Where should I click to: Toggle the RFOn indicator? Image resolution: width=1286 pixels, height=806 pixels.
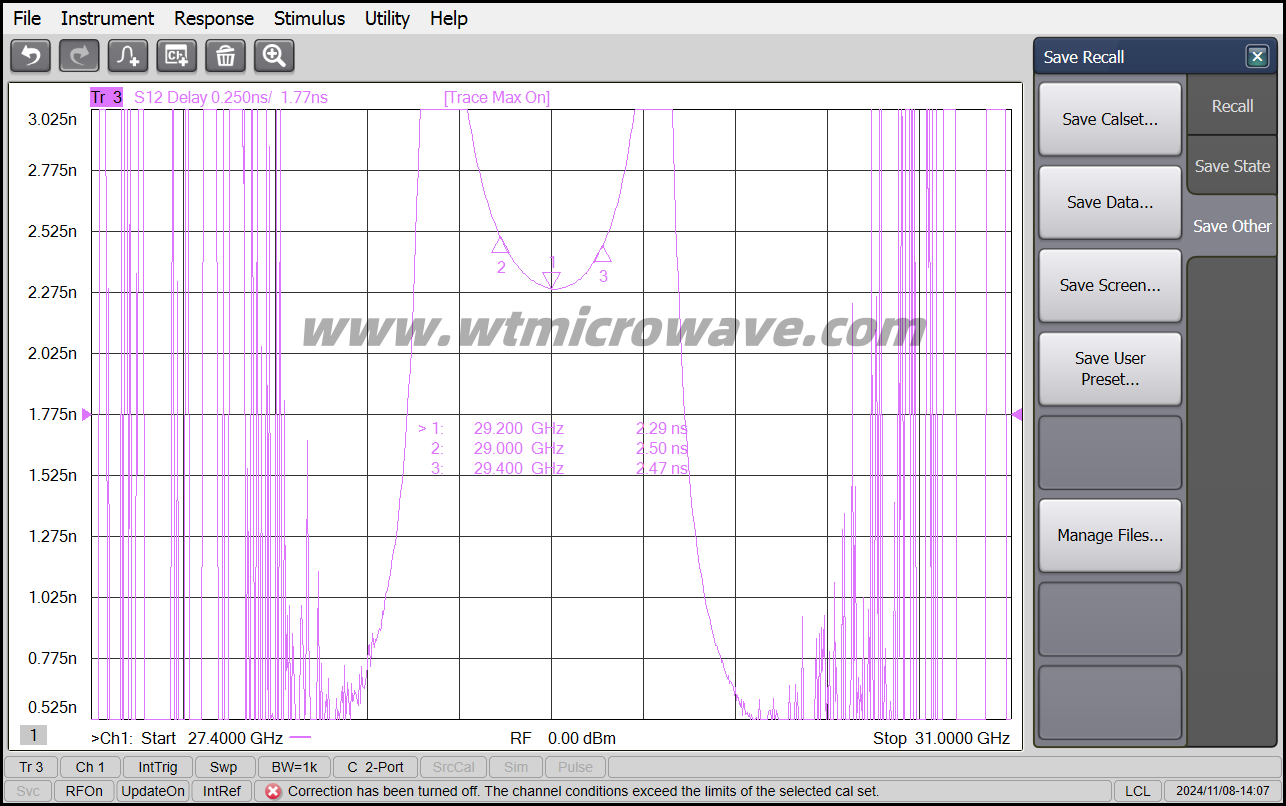tap(84, 791)
